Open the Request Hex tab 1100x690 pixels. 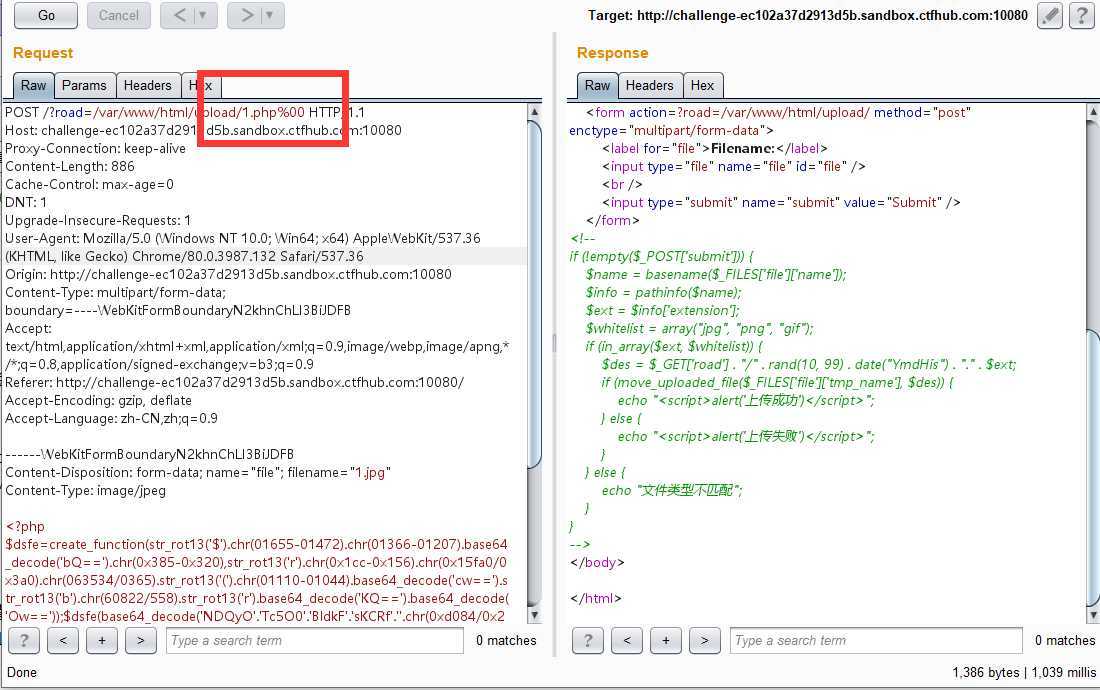pyautogui.click(x=201, y=86)
